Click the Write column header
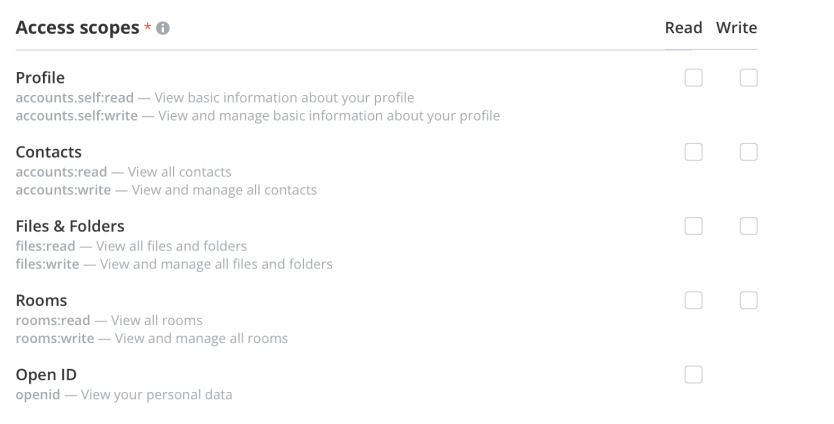 tap(736, 29)
